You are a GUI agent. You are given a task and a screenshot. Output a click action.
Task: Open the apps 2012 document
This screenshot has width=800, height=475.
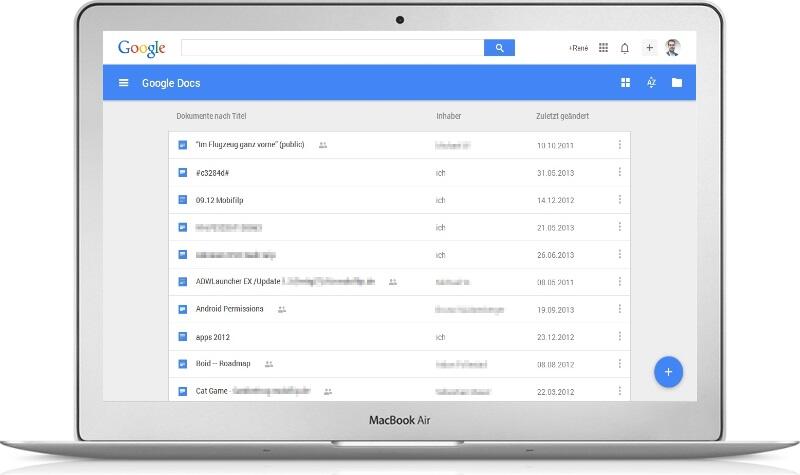pyautogui.click(x=213, y=337)
